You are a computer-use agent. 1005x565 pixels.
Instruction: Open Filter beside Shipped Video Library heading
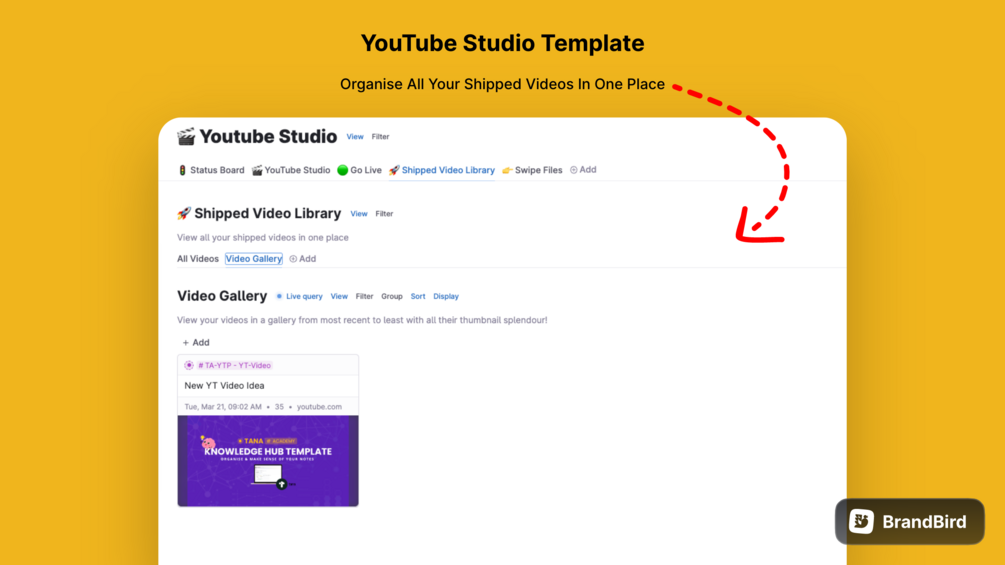coord(385,214)
